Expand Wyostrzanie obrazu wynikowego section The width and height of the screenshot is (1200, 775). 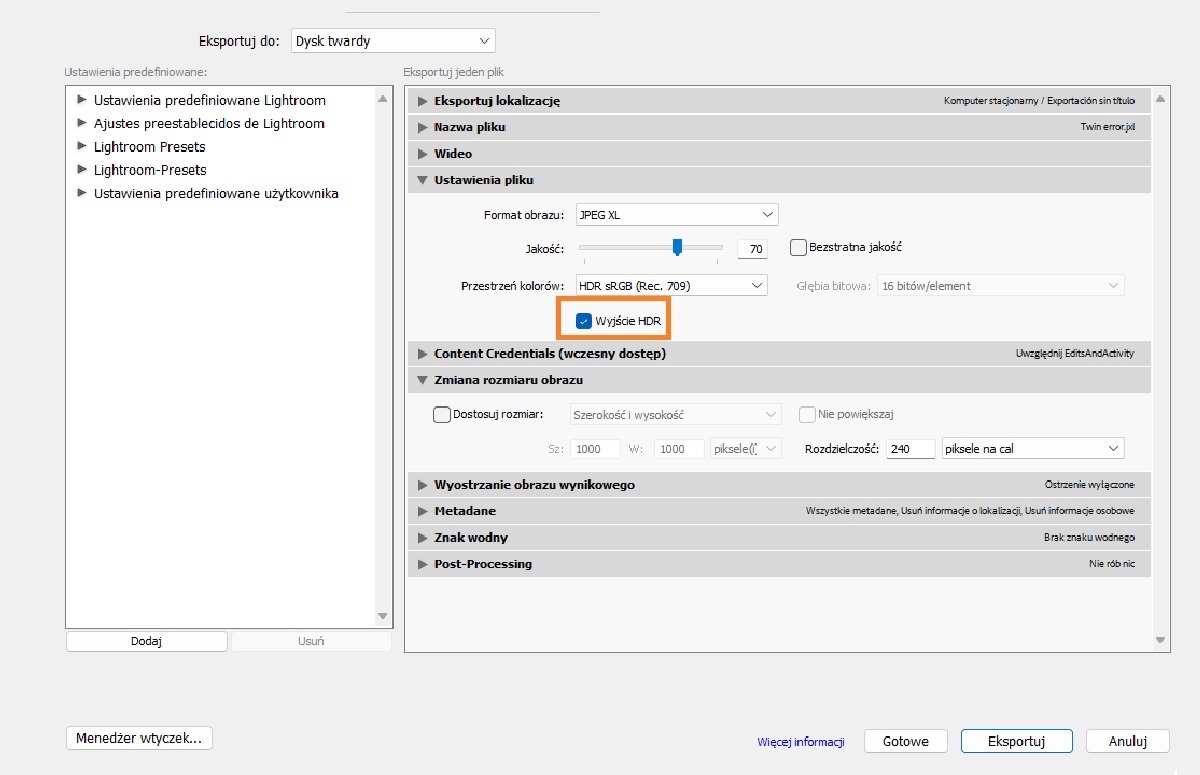click(x=423, y=485)
